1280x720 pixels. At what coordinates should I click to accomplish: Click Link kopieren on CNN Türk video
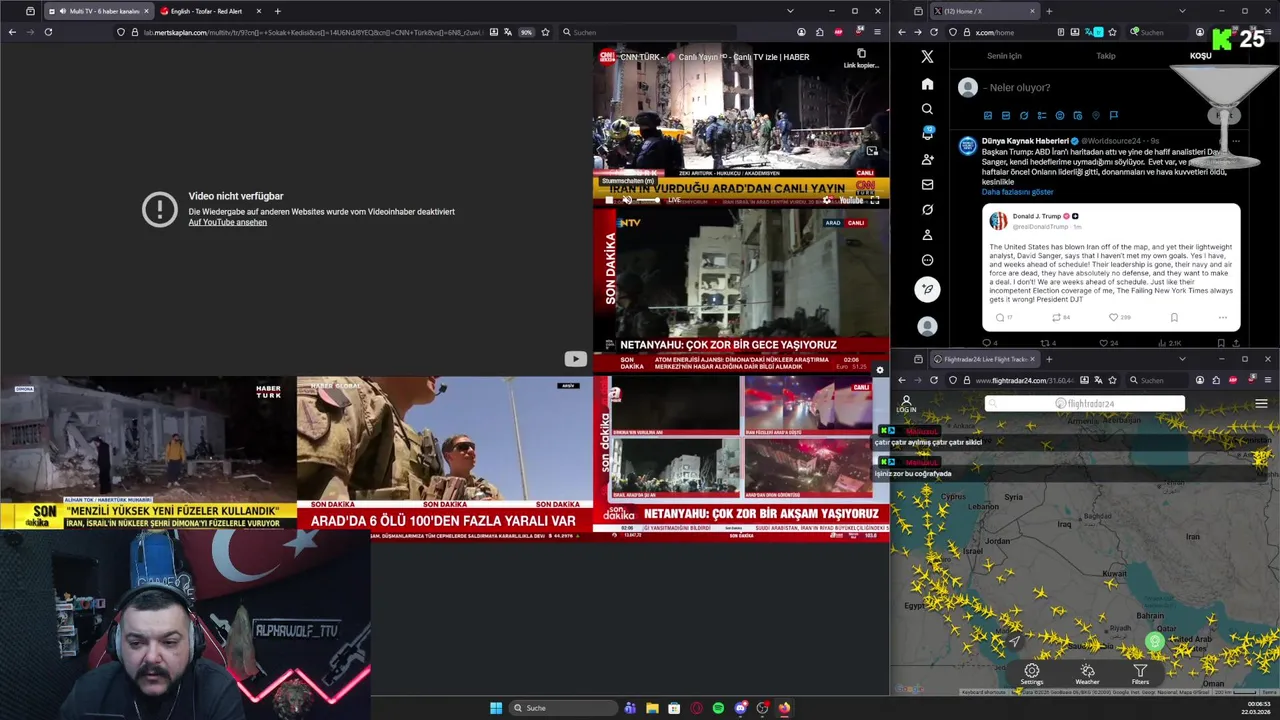861,58
